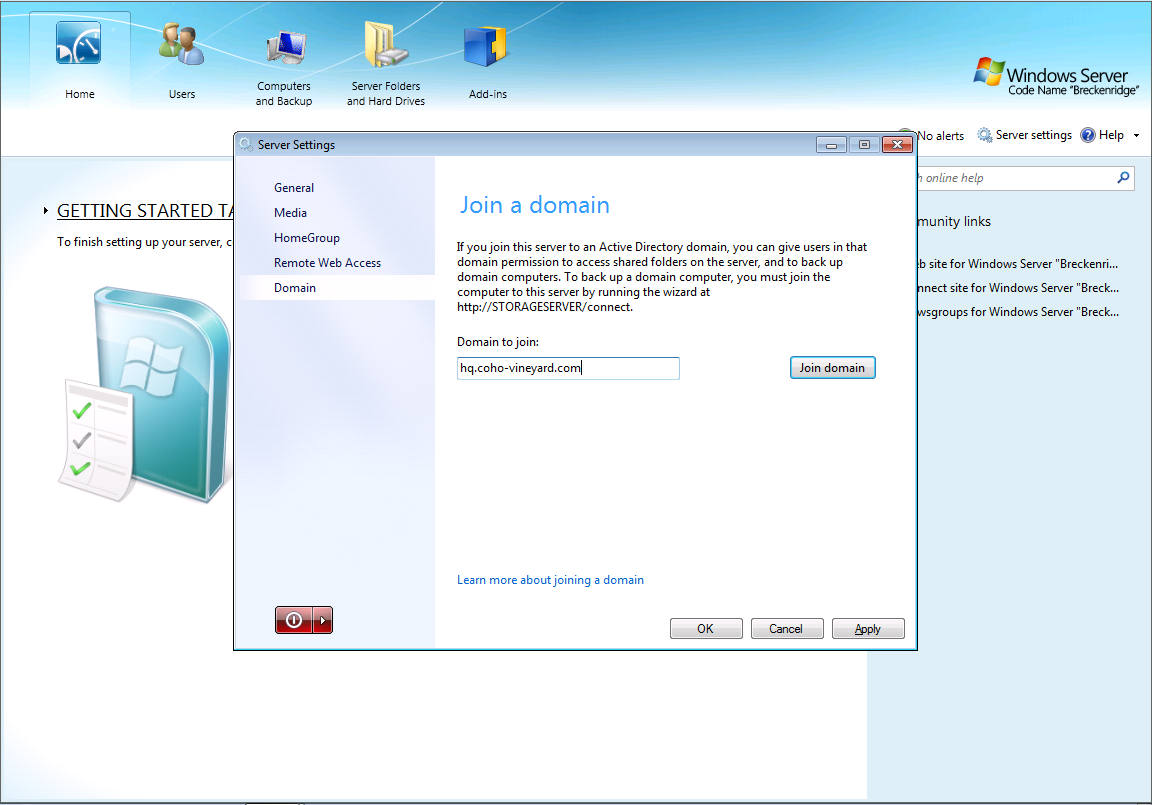Click Apply in Server Settings

(x=868, y=629)
